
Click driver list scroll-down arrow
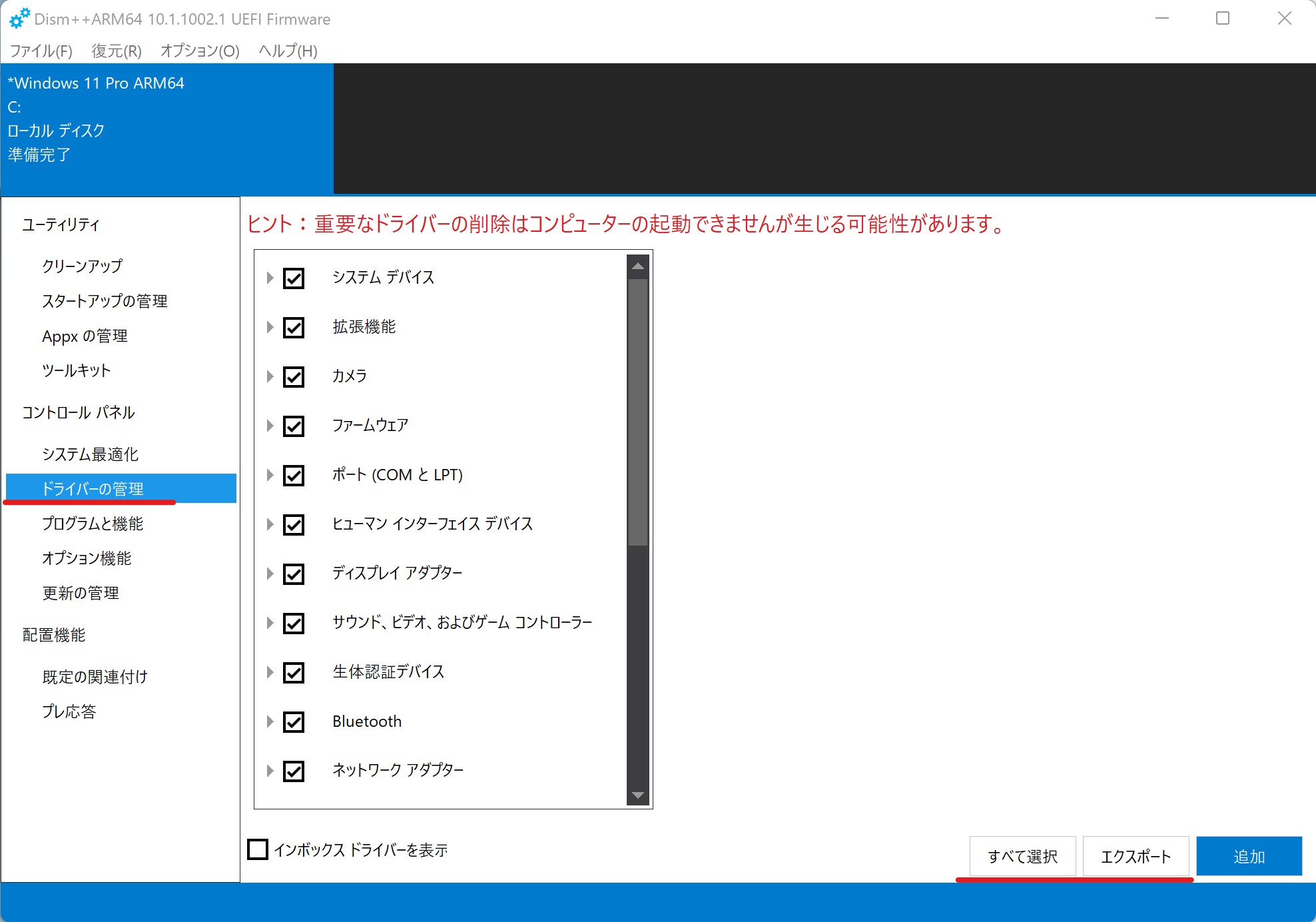point(638,795)
